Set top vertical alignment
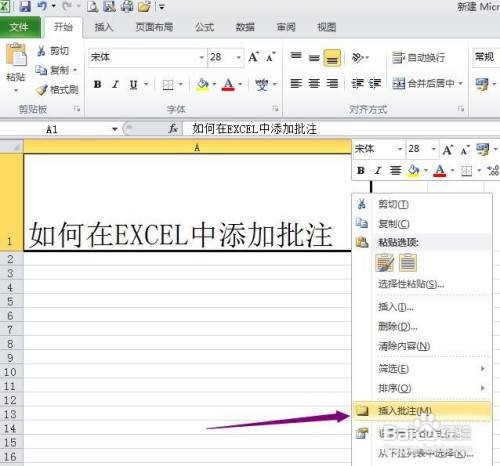The height and width of the screenshot is (466, 500). click(296, 57)
